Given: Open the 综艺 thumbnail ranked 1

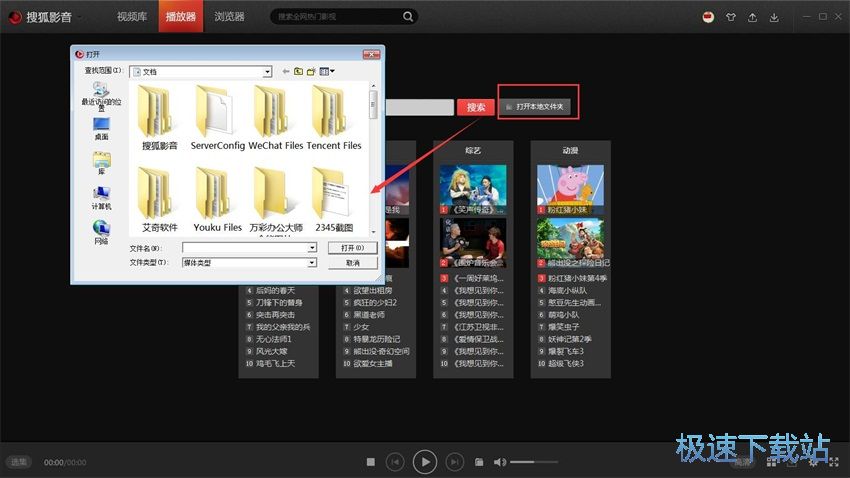Looking at the screenshot, I should click(473, 189).
